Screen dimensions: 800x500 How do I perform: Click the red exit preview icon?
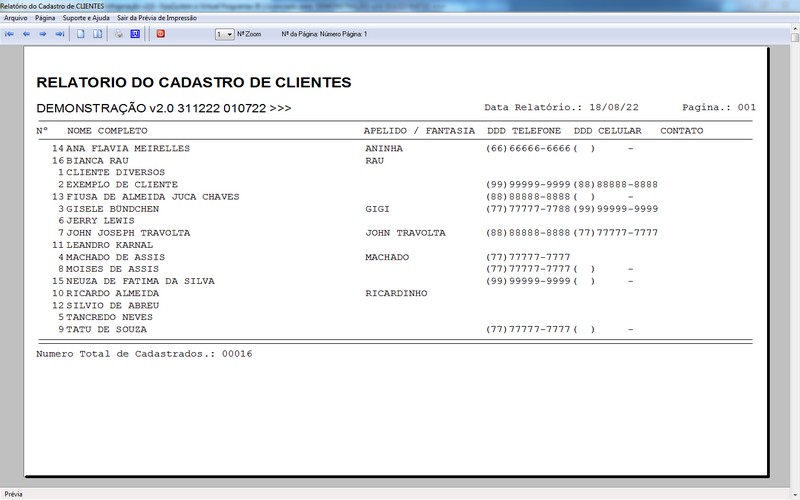tap(161, 34)
